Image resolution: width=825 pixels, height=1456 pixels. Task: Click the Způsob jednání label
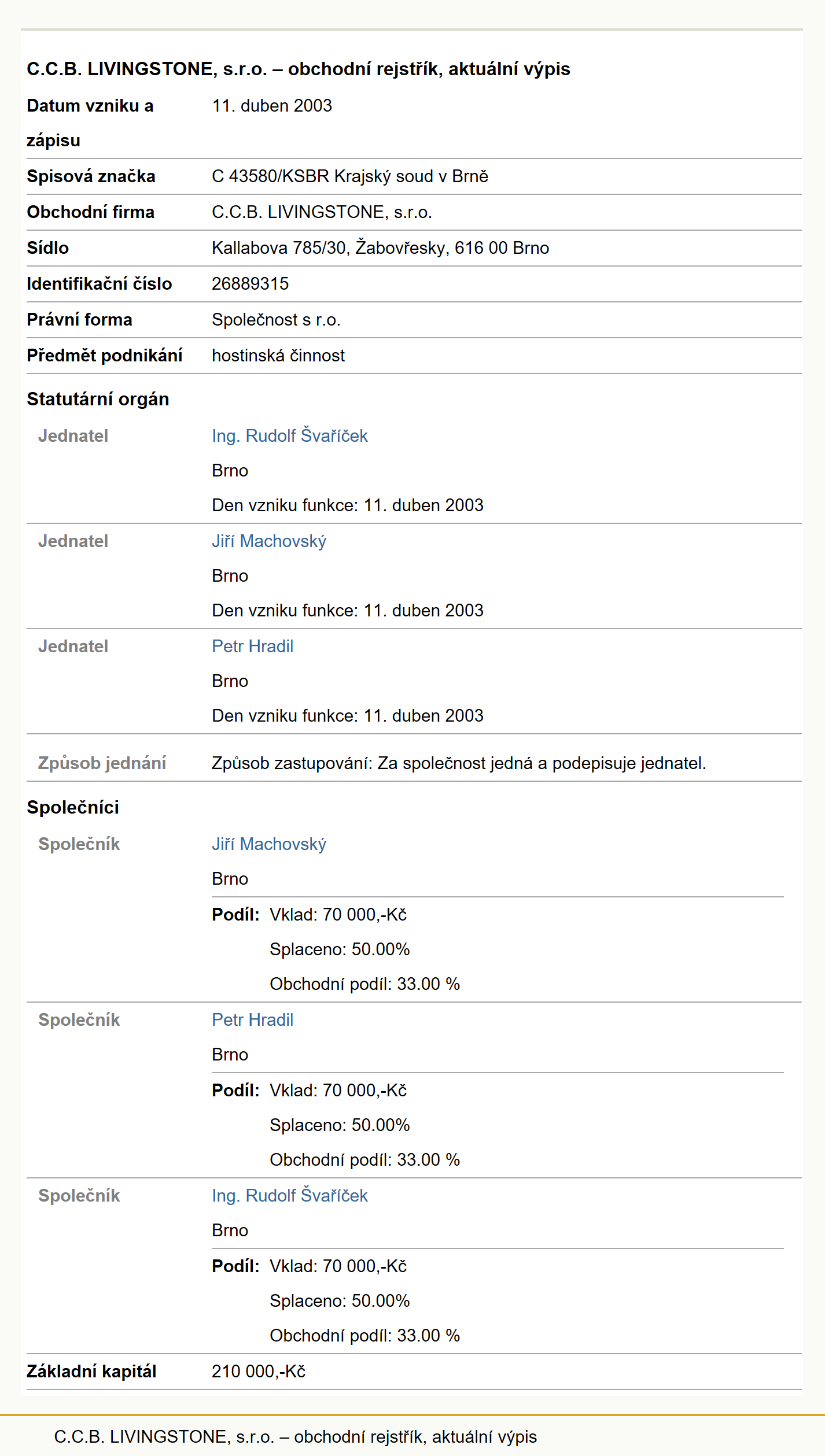tap(102, 763)
